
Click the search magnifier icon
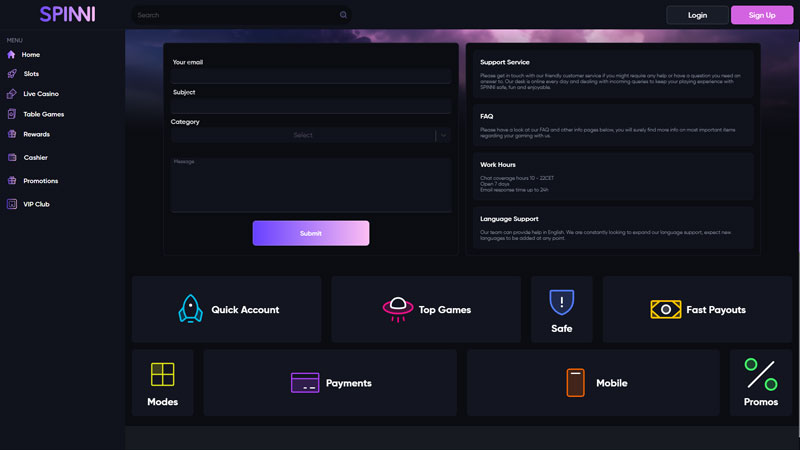pos(343,15)
